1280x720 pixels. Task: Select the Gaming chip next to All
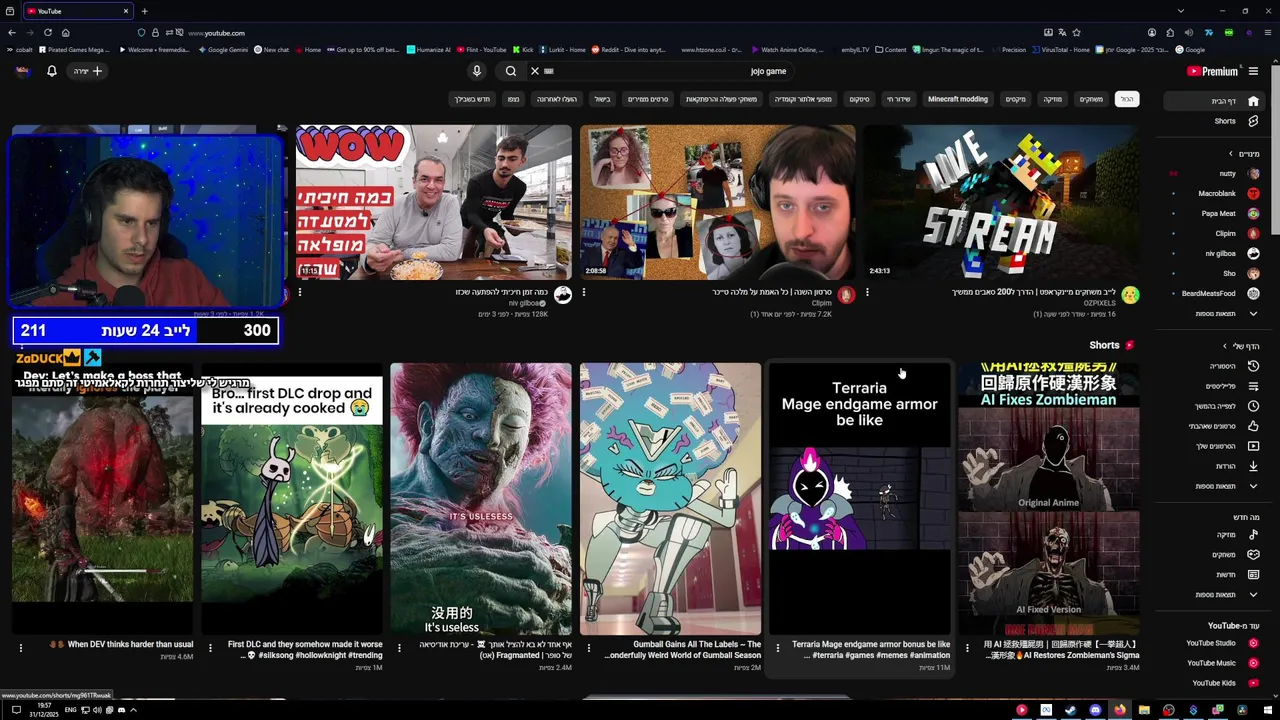(1091, 99)
